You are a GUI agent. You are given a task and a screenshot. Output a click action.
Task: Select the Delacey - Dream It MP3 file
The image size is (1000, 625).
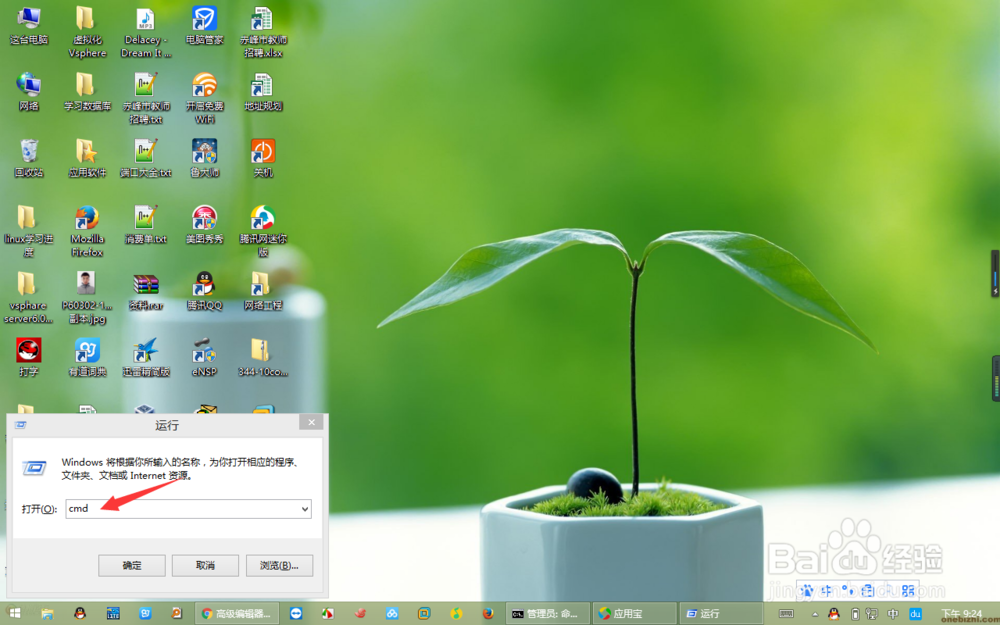coord(146,33)
